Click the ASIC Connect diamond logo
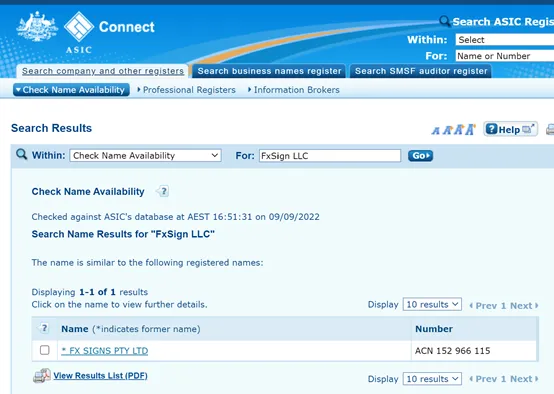 coord(79,27)
